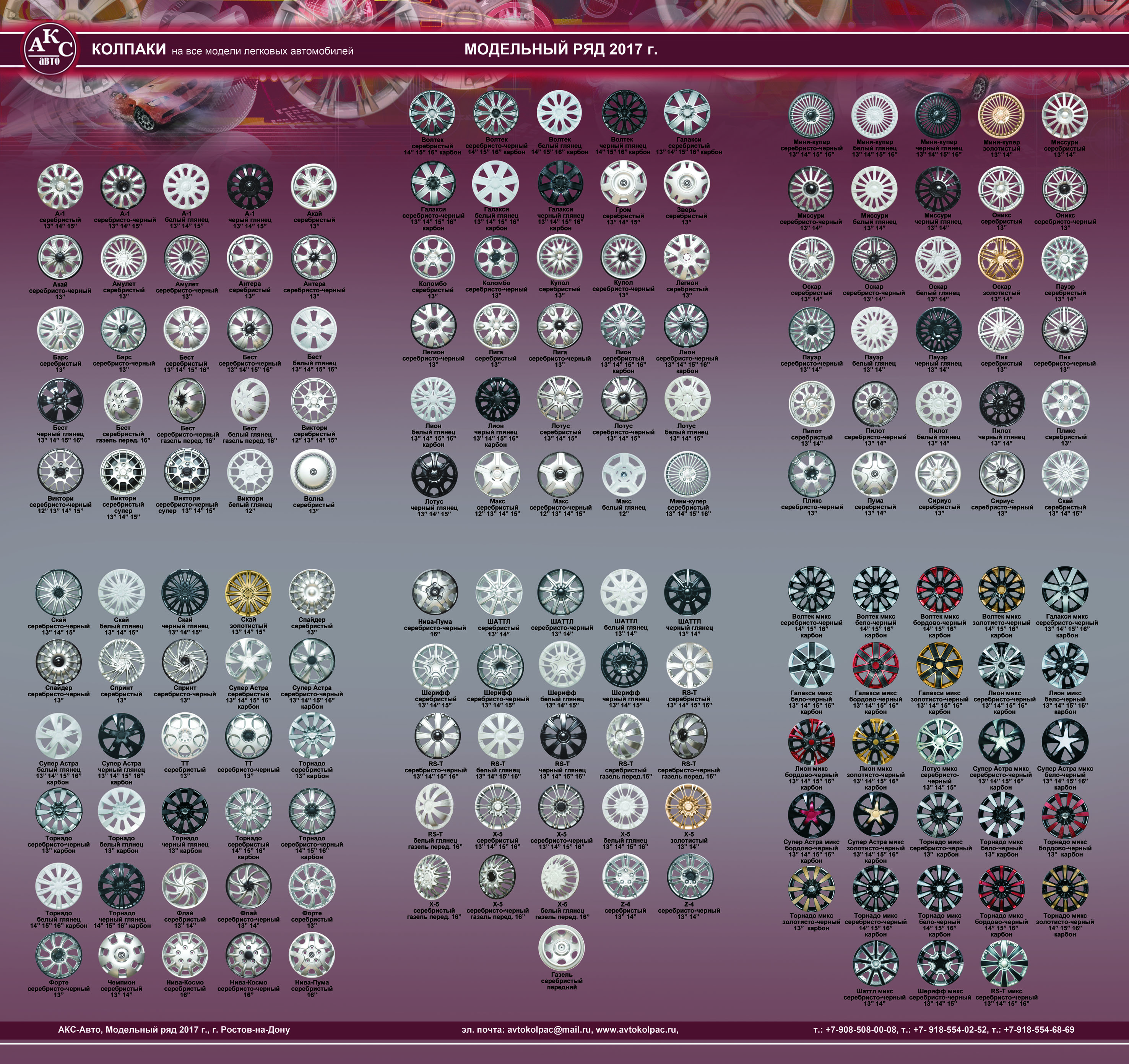Image resolution: width=1129 pixels, height=1064 pixels.
Task: Choose the Форте серебристо-черный hubcap image
Action: click(x=58, y=954)
